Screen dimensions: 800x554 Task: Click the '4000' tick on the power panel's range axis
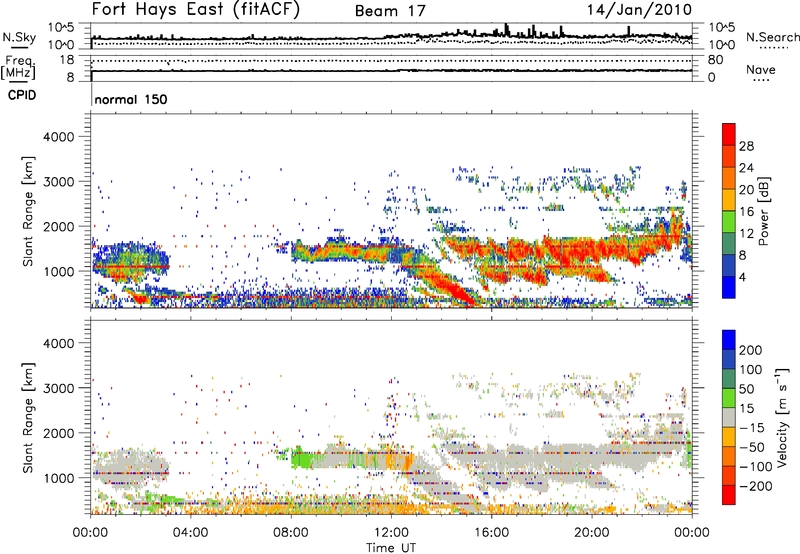(x=59, y=137)
